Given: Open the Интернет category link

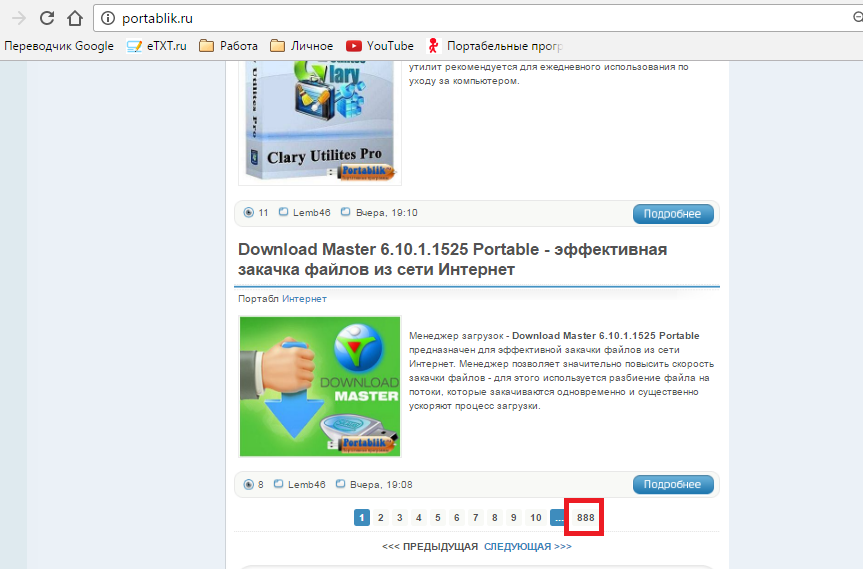Looking at the screenshot, I should [304, 299].
